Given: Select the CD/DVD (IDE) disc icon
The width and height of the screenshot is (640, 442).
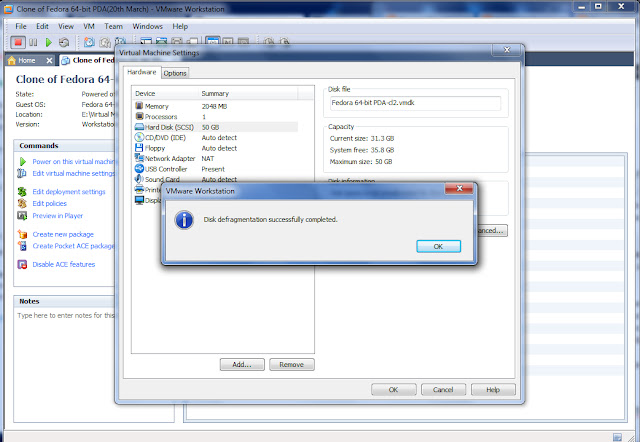Looking at the screenshot, I should point(139,138).
